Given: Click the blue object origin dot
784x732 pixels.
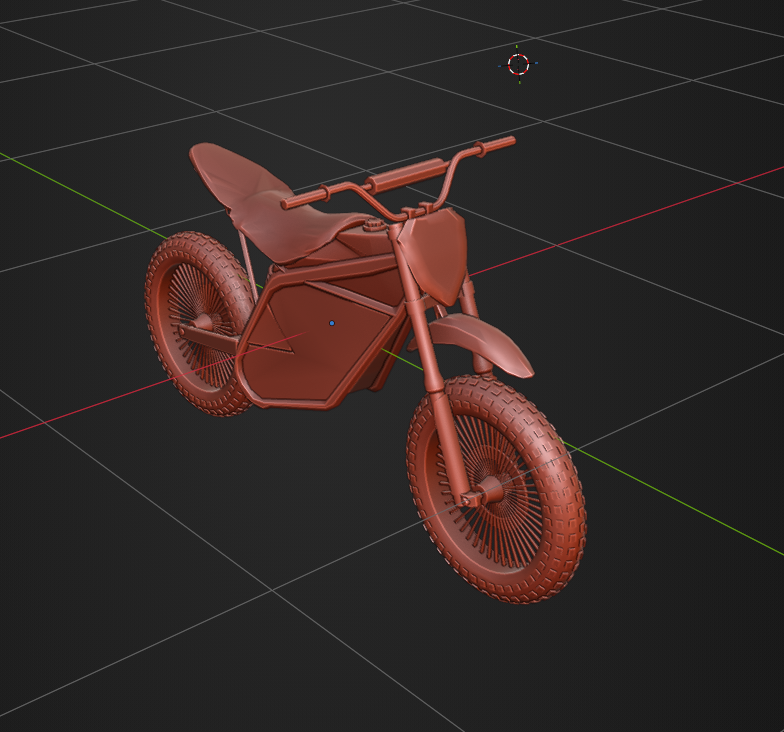Looking at the screenshot, I should click(332, 324).
